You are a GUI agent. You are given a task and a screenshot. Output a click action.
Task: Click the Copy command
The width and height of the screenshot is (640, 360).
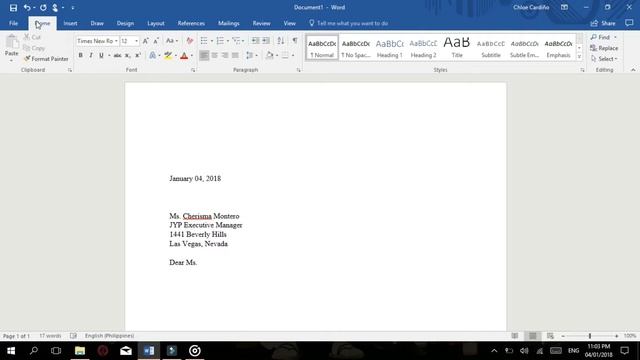[34, 48]
